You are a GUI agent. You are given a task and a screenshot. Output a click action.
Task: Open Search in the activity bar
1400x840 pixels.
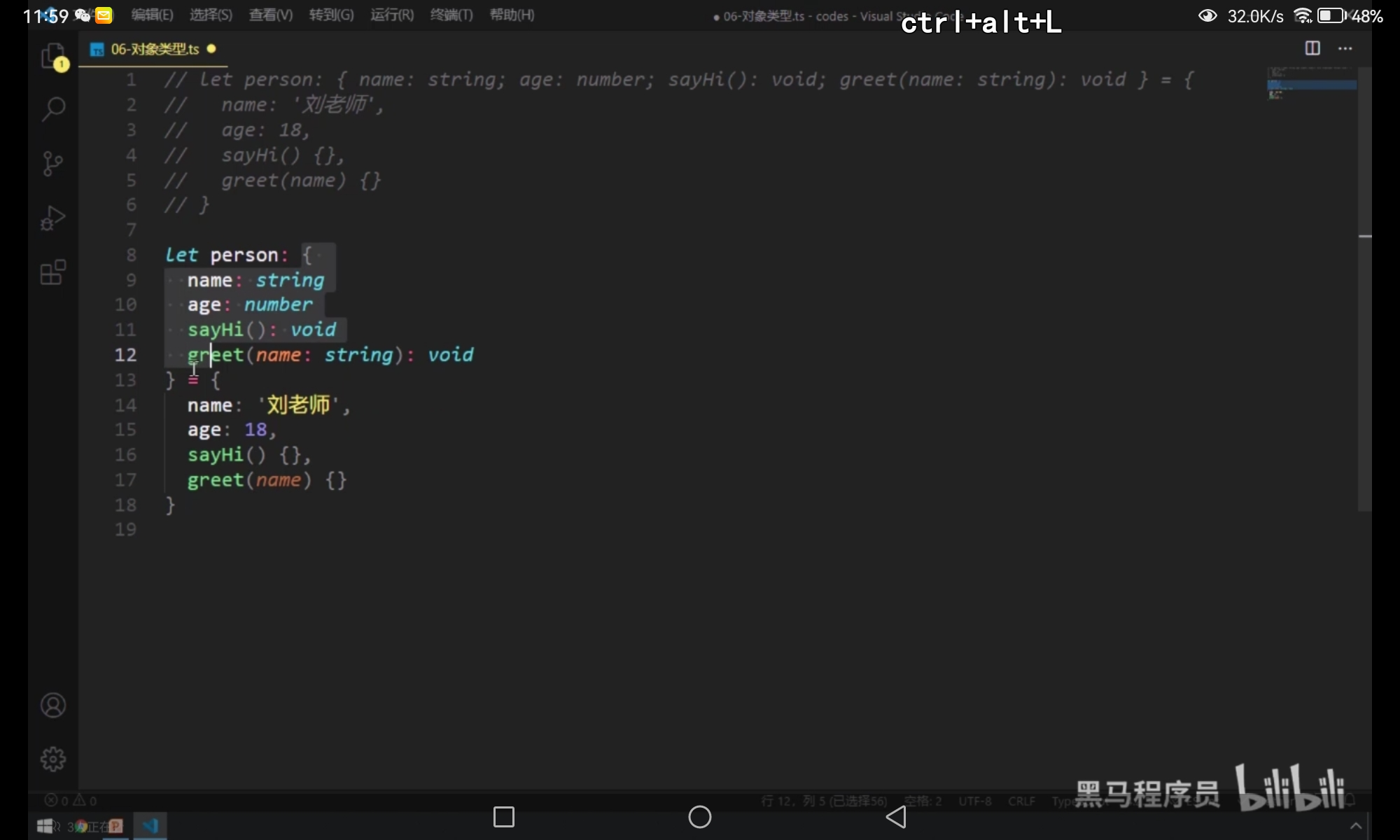(53, 108)
